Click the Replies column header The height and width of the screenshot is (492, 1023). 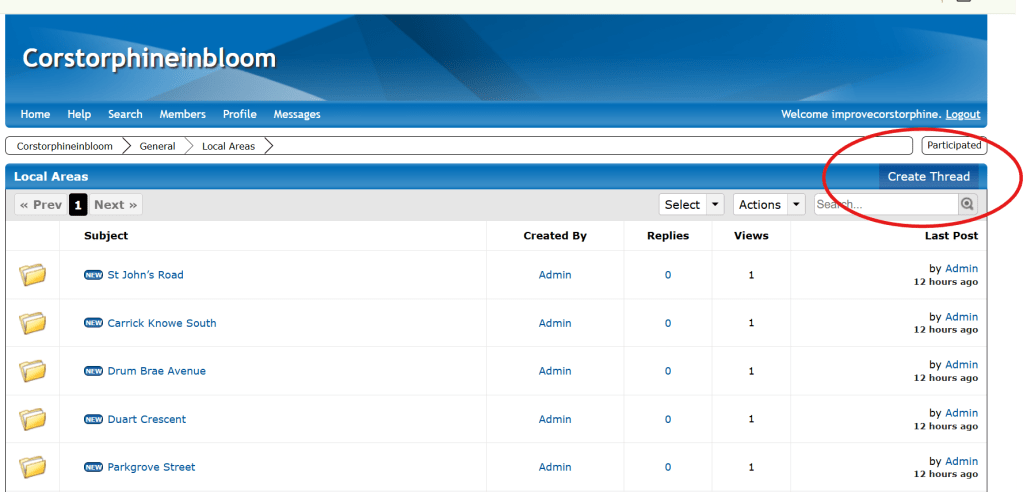pyautogui.click(x=667, y=236)
